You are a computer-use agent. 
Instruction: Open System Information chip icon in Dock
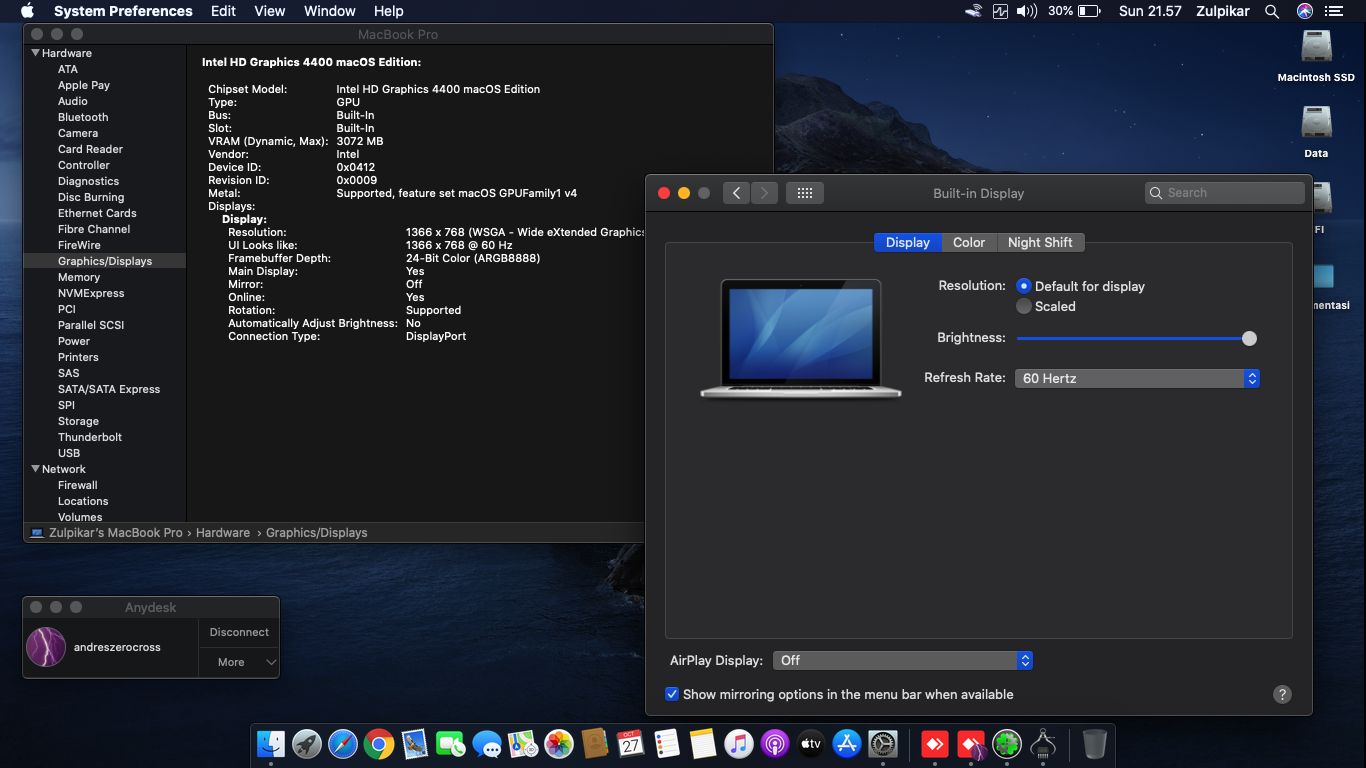tap(1043, 744)
